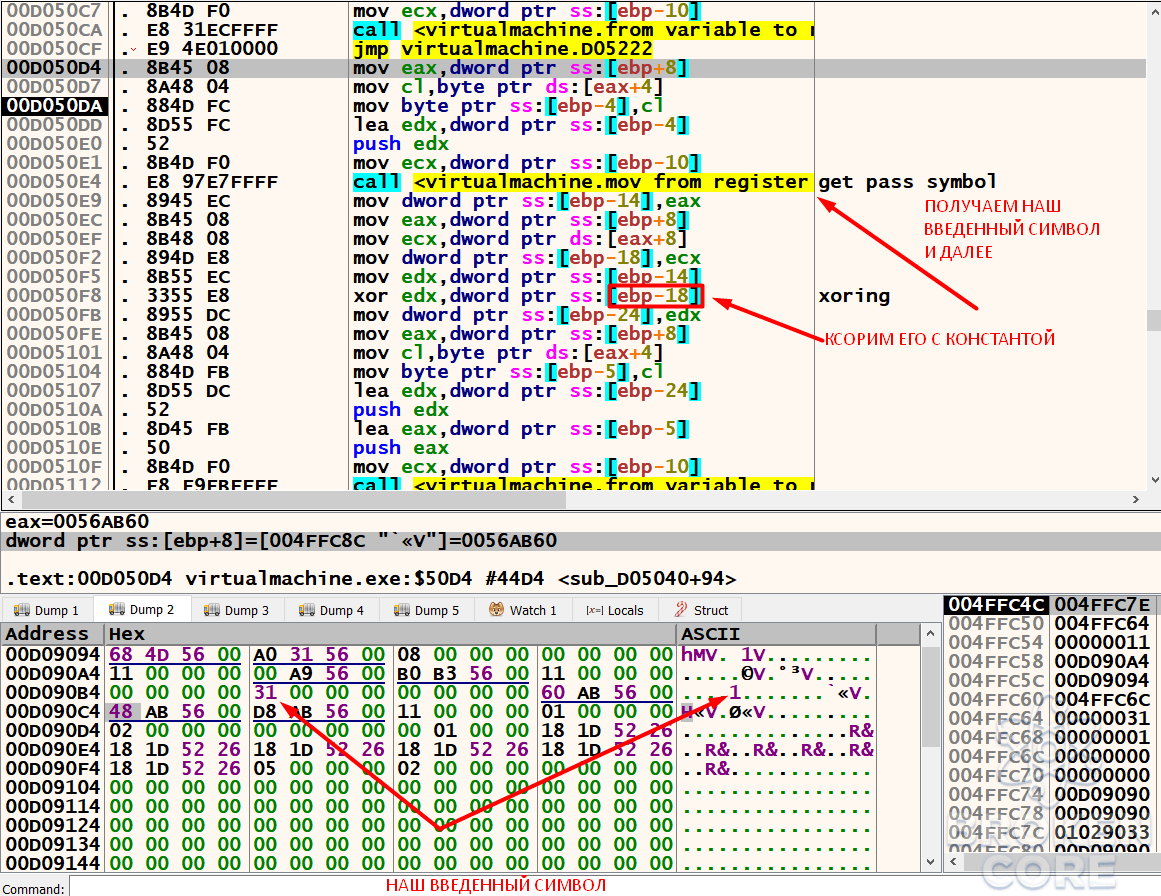Open the Struct tab

[x=702, y=610]
